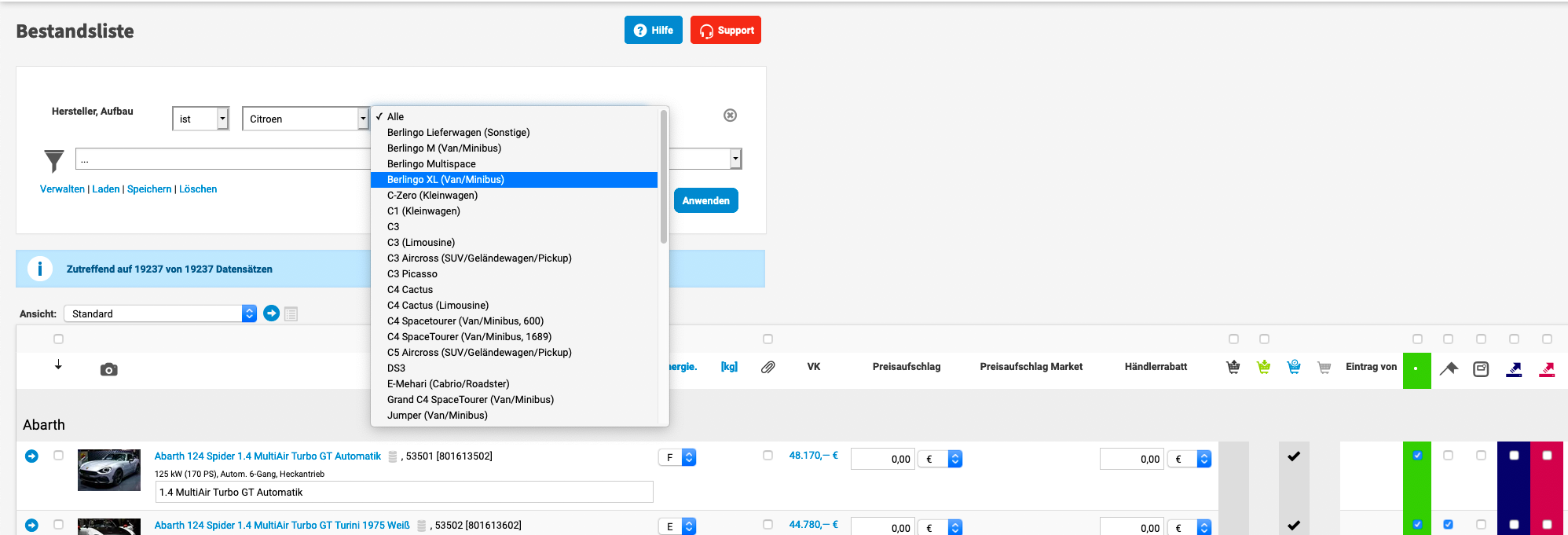Click the blue shopping cart header icon

click(1294, 367)
